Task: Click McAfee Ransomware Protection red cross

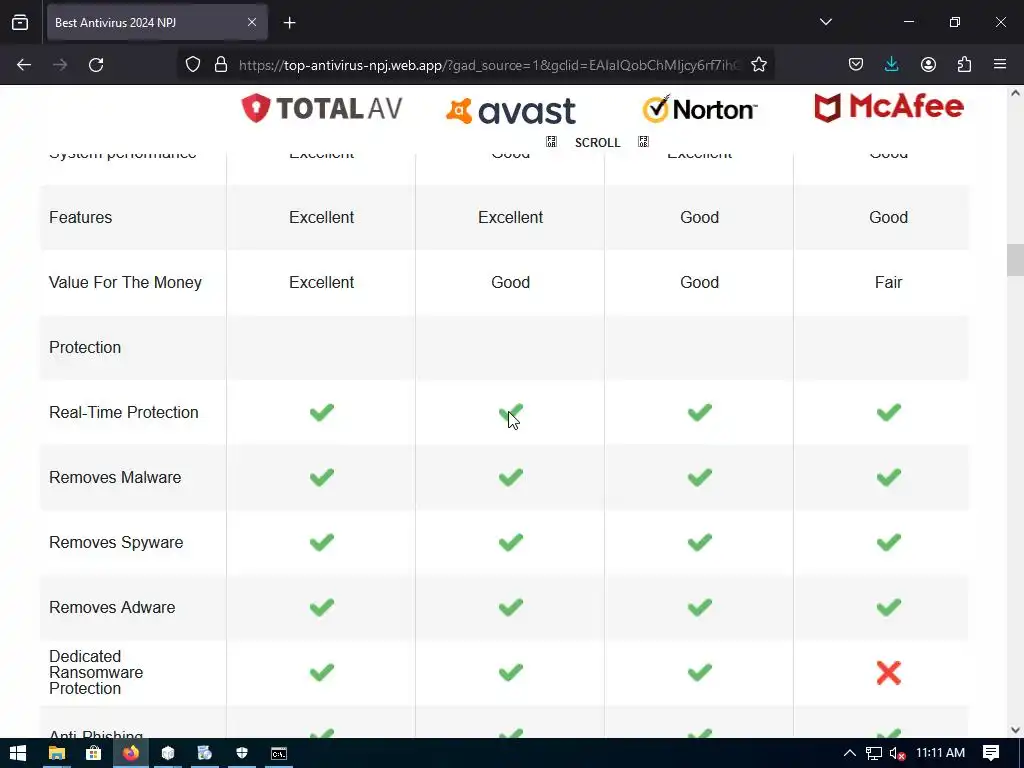Action: (x=888, y=673)
